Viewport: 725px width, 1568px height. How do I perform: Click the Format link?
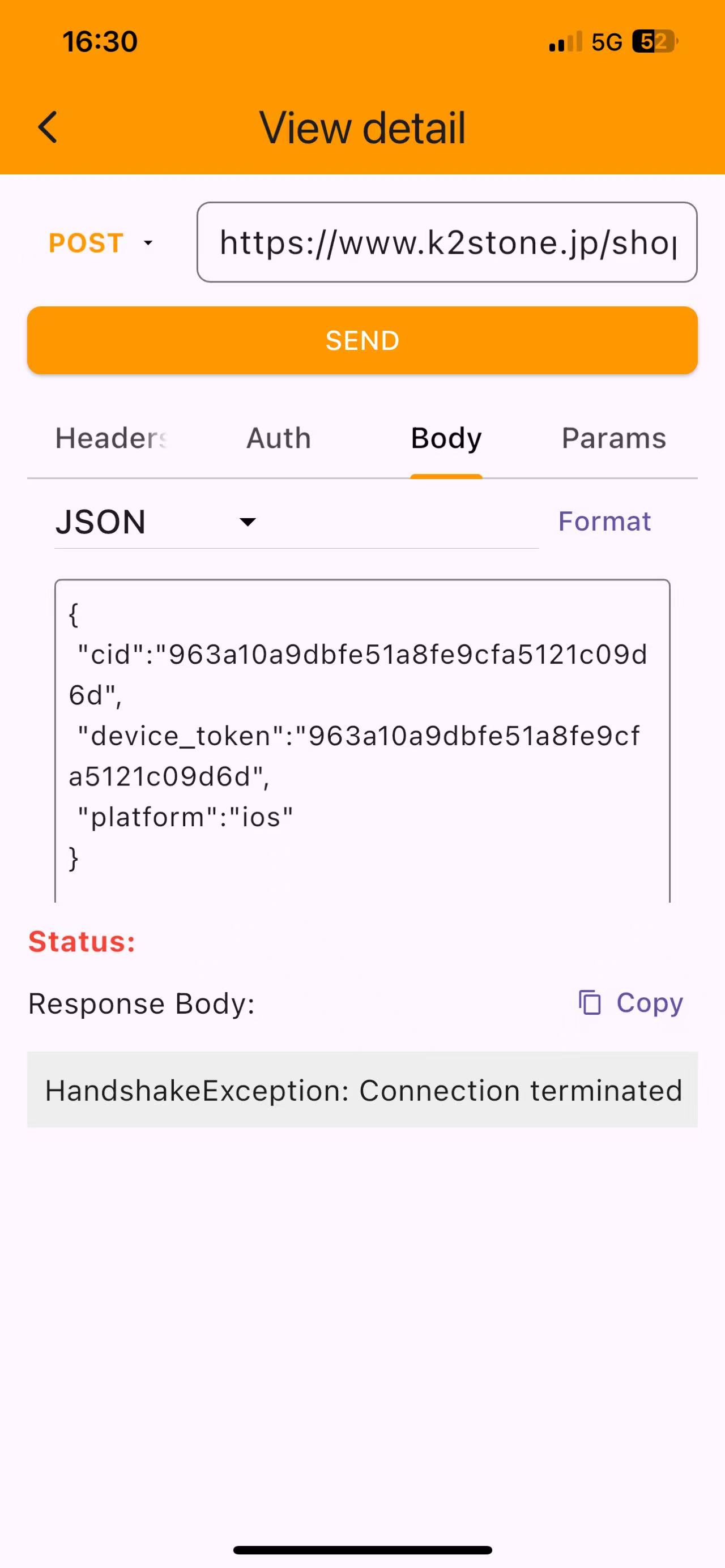pyautogui.click(x=604, y=522)
